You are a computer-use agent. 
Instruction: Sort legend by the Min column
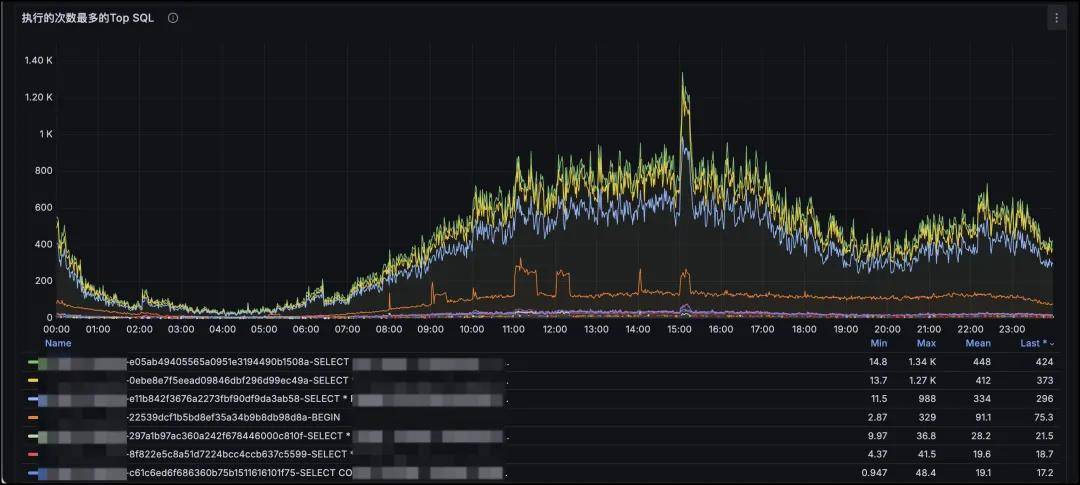[x=878, y=343]
